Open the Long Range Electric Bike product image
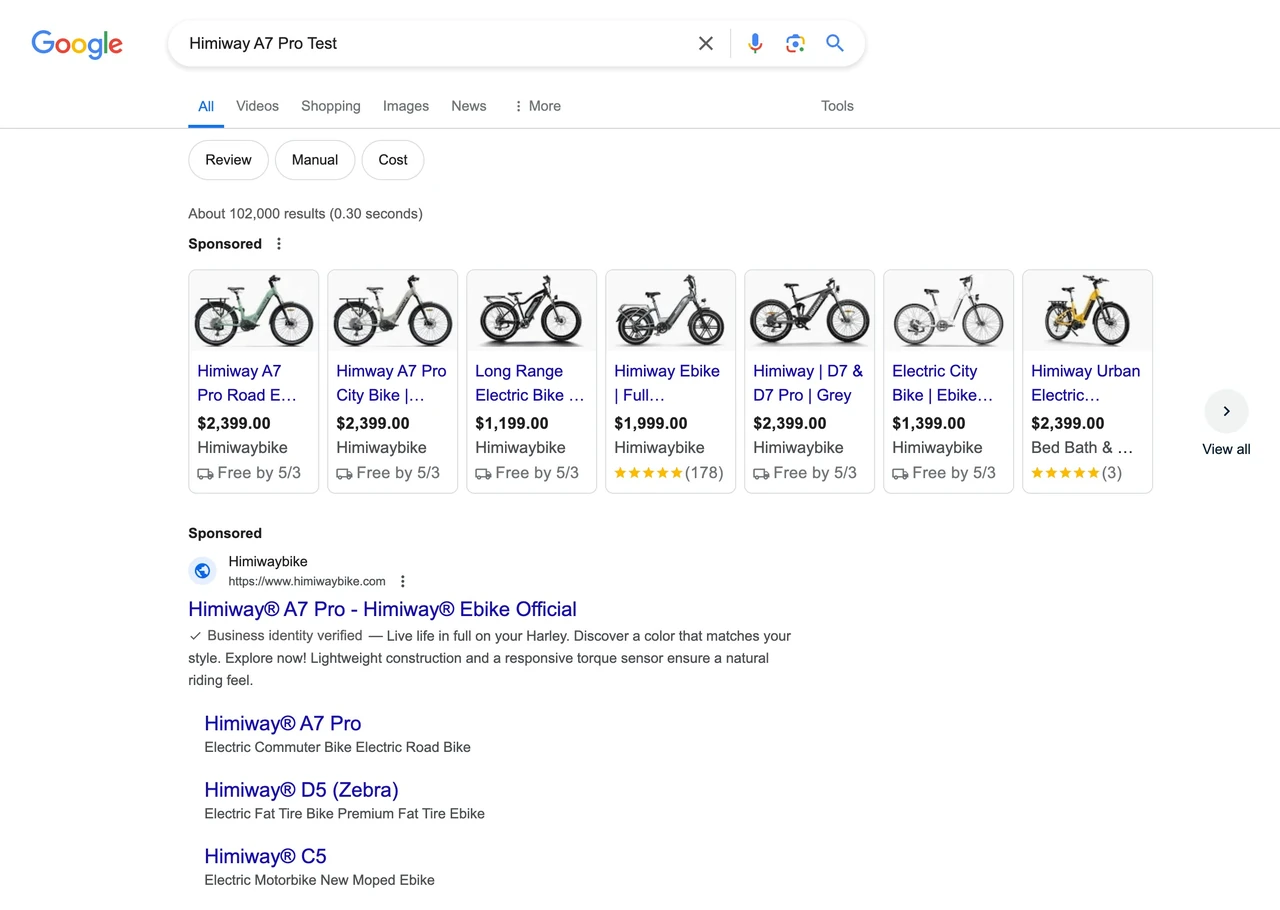 pos(532,310)
